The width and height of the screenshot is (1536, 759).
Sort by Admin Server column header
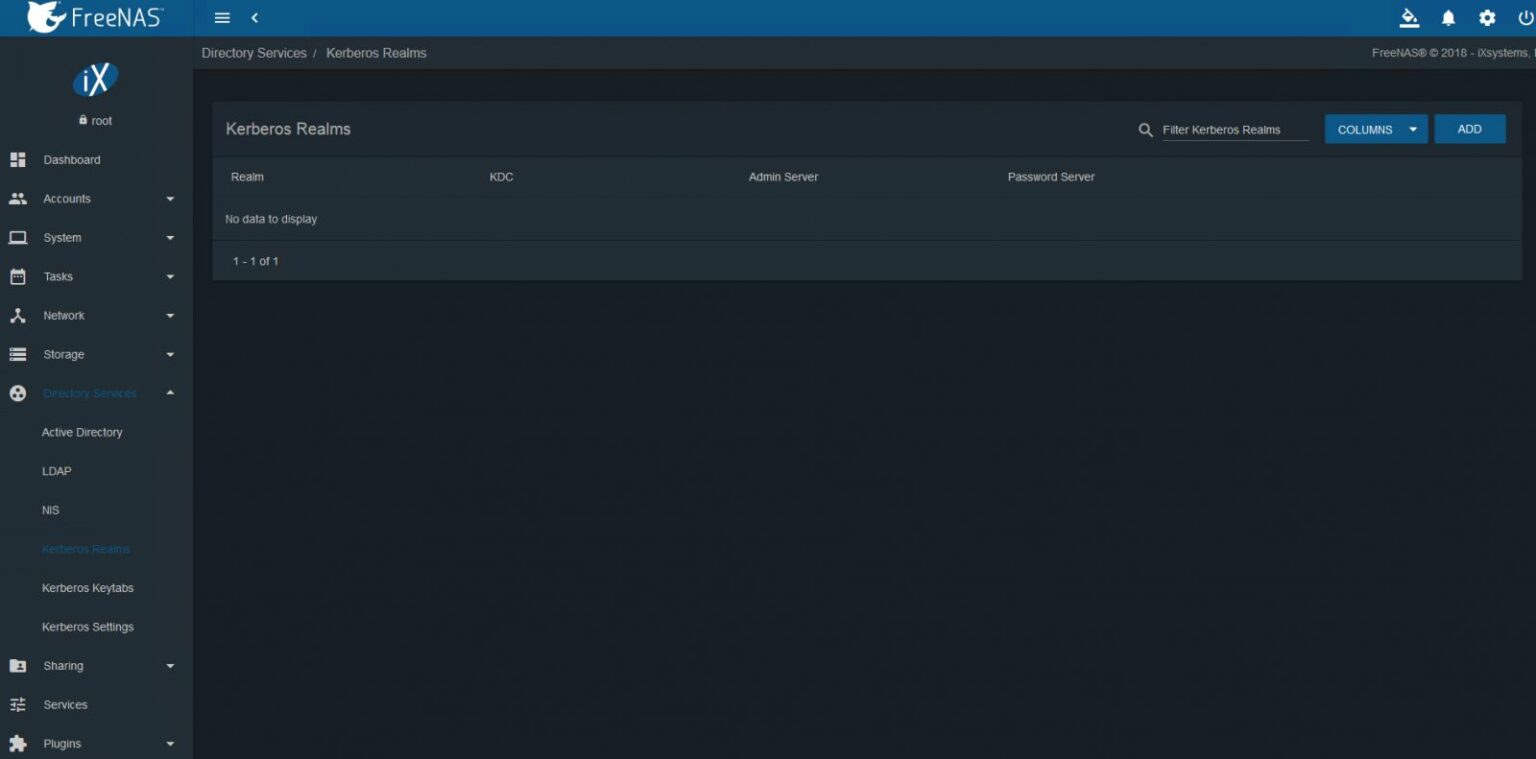pos(784,177)
